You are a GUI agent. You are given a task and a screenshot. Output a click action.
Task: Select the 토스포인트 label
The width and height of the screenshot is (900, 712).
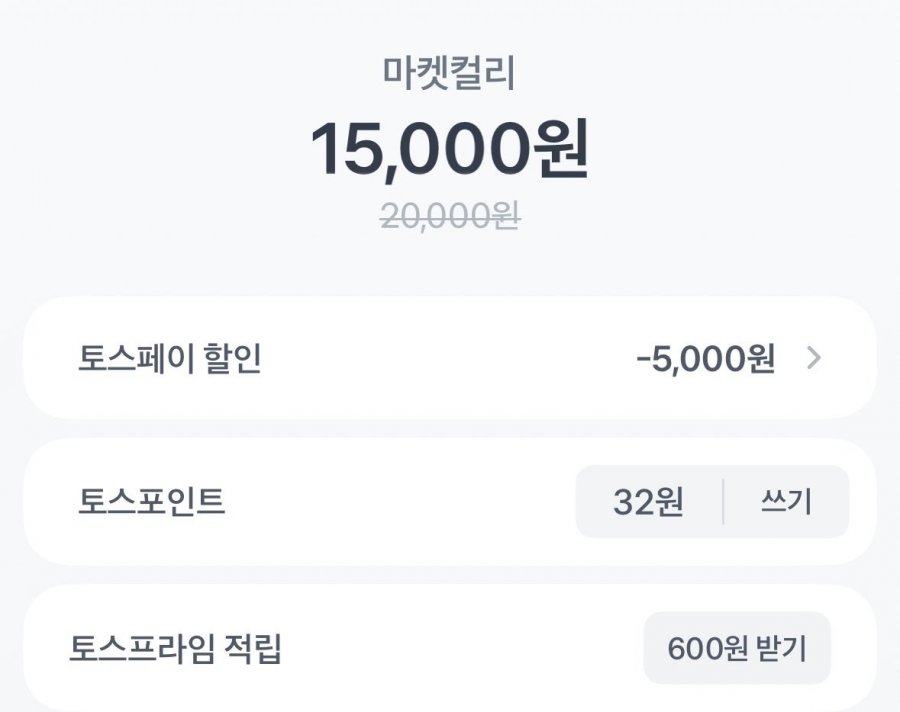click(152, 502)
